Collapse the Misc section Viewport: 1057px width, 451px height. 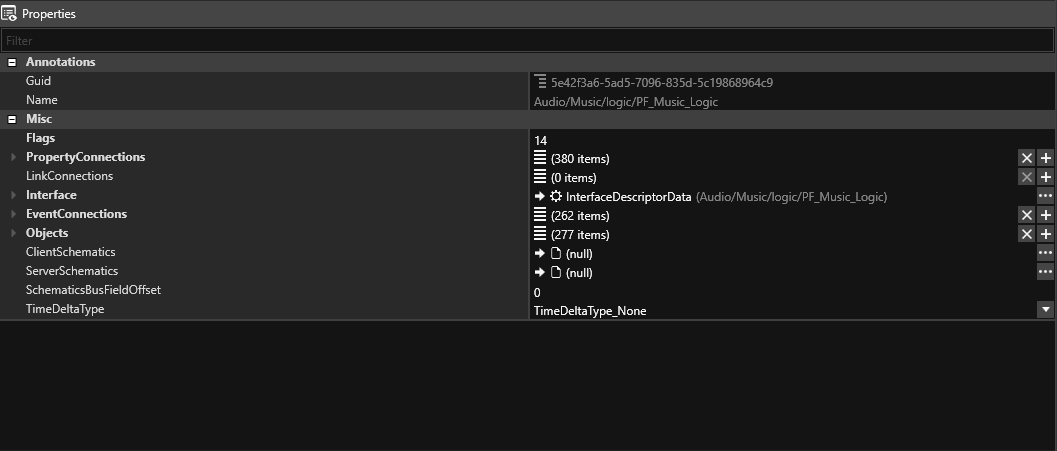tap(12, 119)
